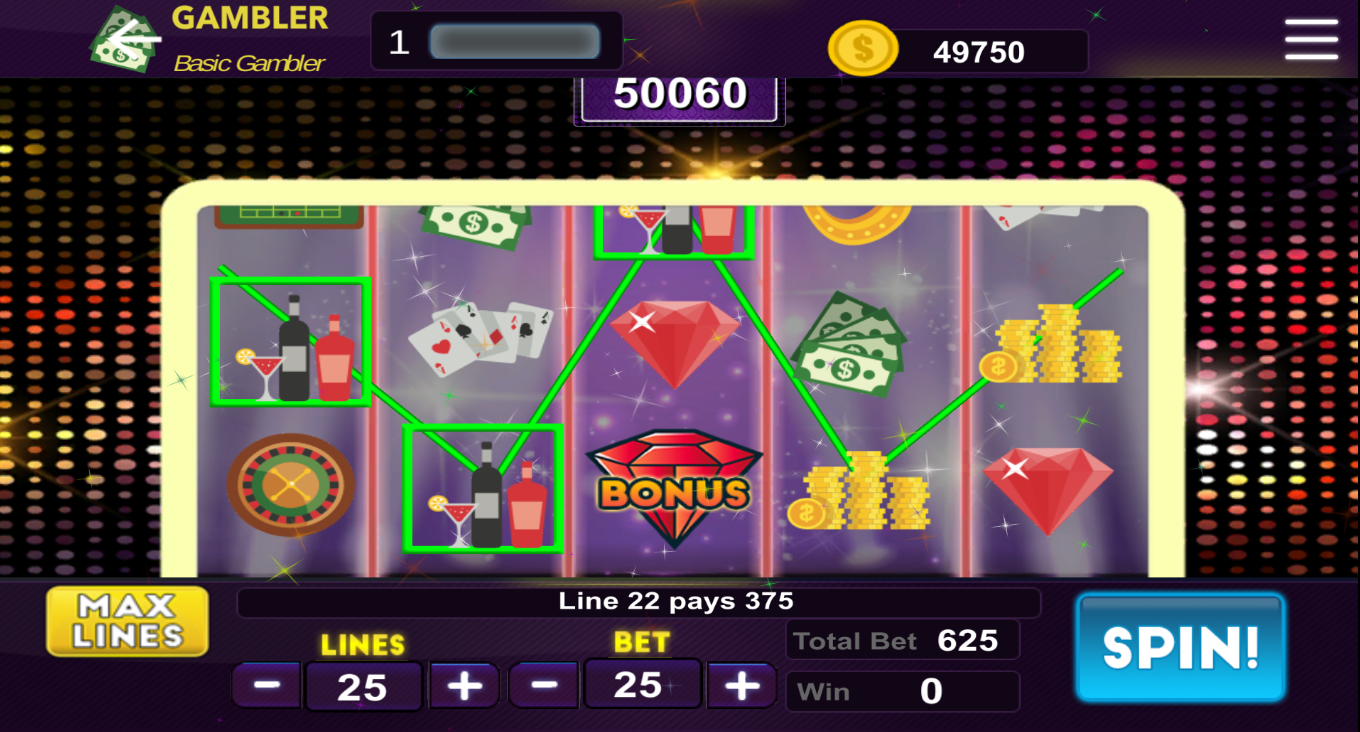Hit the SPIN! button
The image size is (1360, 732).
(x=1180, y=648)
